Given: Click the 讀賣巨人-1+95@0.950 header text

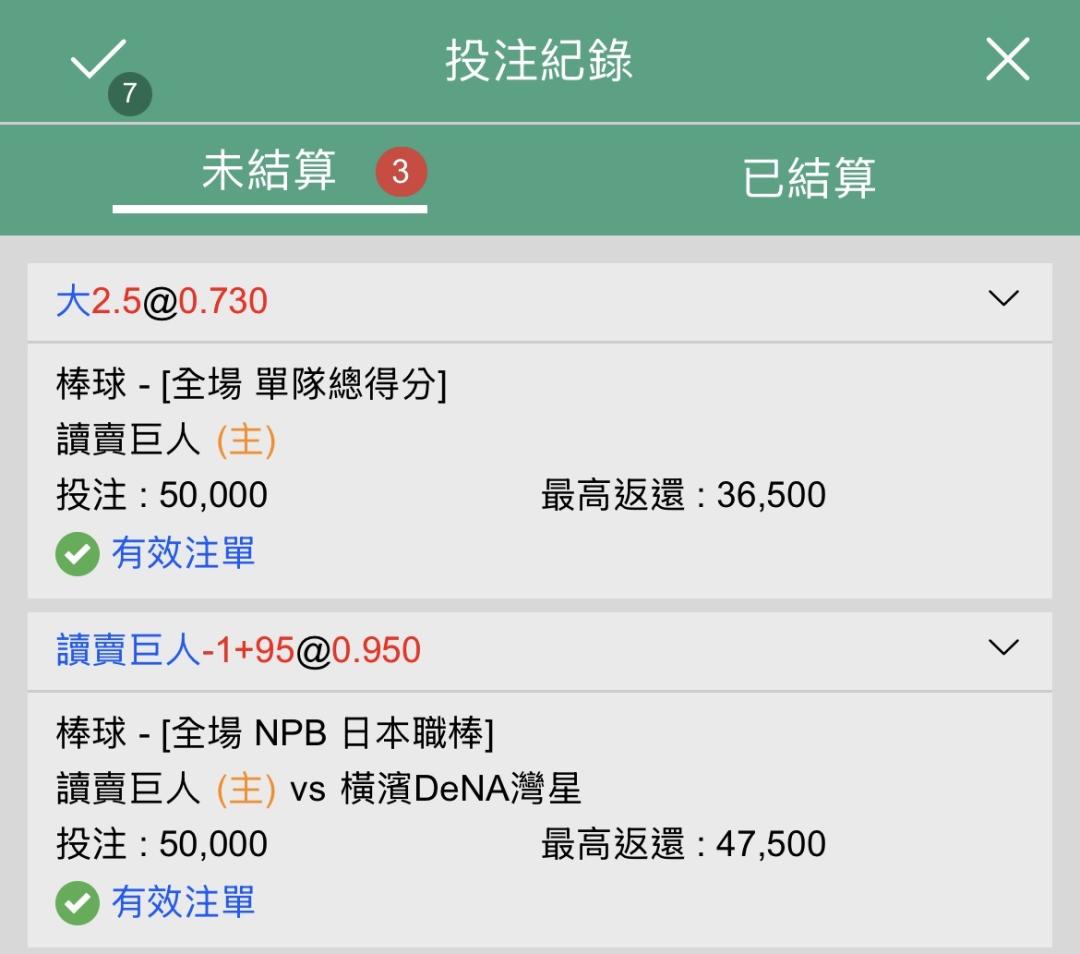Looking at the screenshot, I should pyautogui.click(x=238, y=650).
